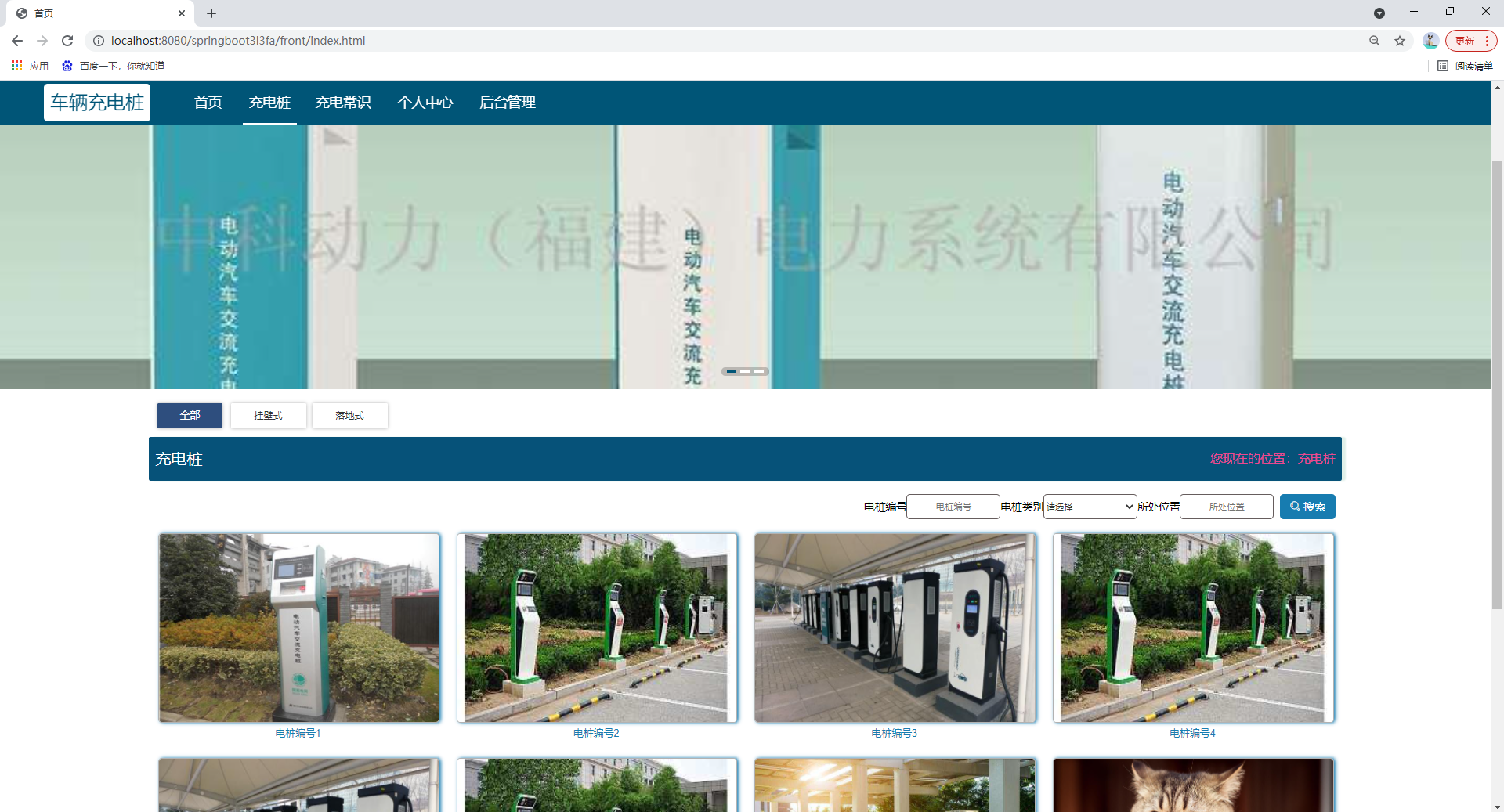Image resolution: width=1504 pixels, height=812 pixels.
Task: Click the 搜索 search button
Action: (1307, 507)
